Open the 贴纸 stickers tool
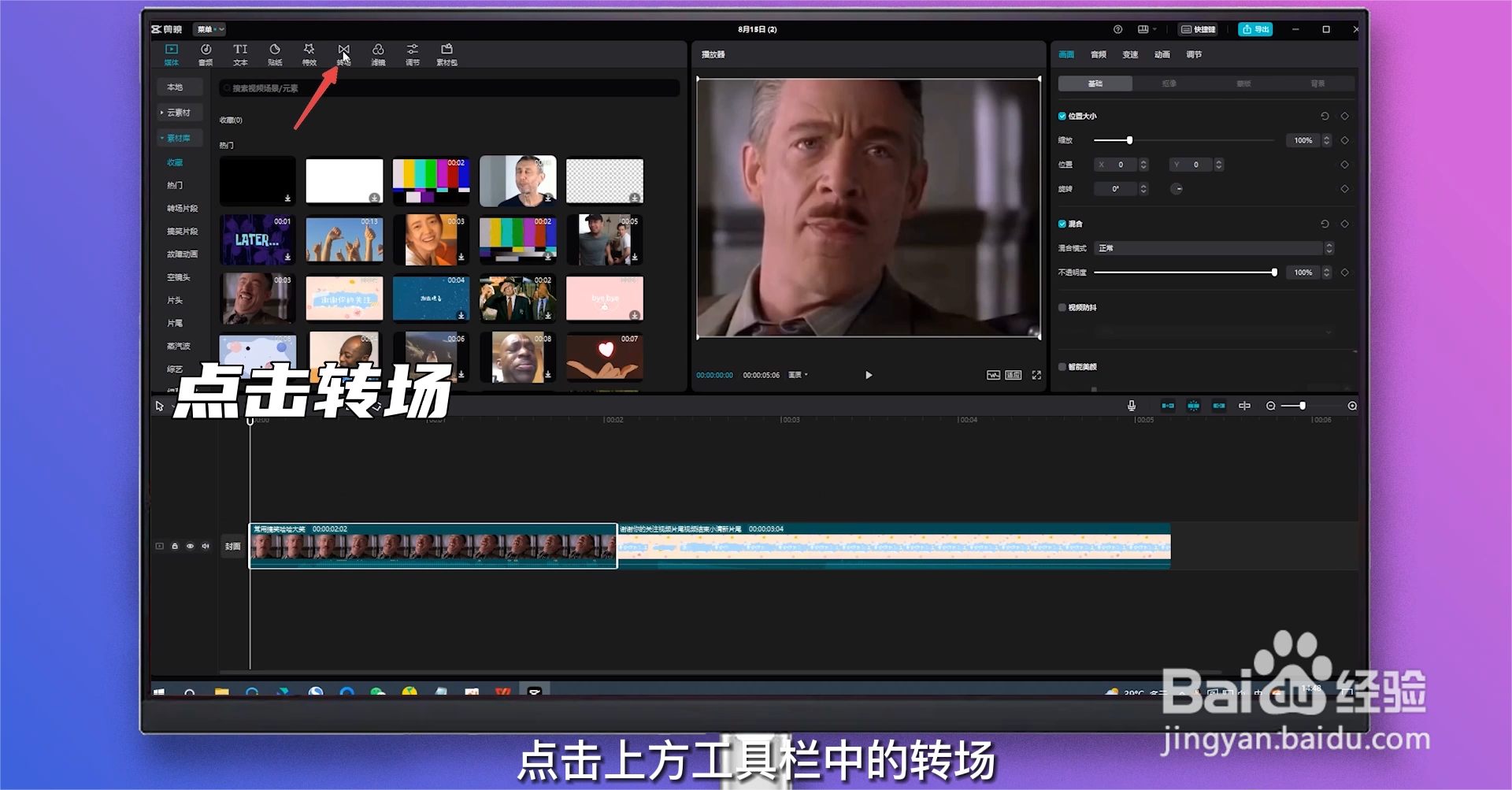1512x790 pixels. click(x=275, y=54)
